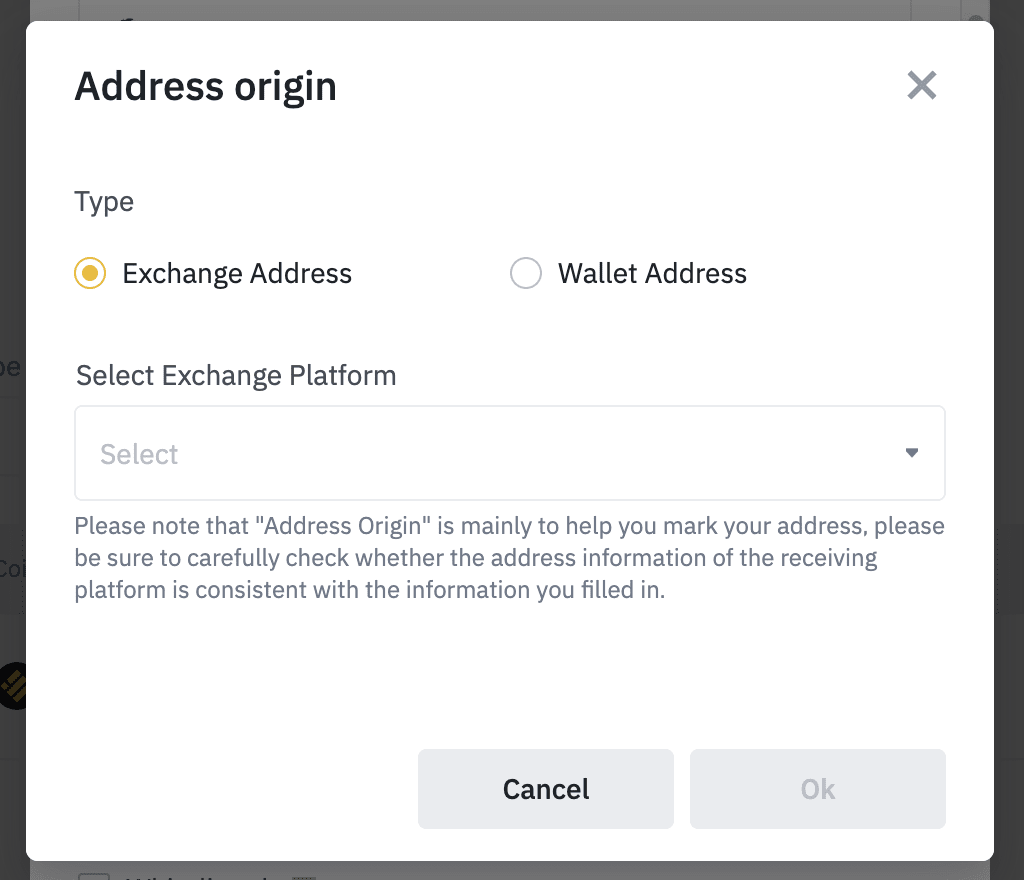Screen dimensions: 1024x880
Task: Open the Select Exchange Platform dropdown
Action: (x=509, y=453)
